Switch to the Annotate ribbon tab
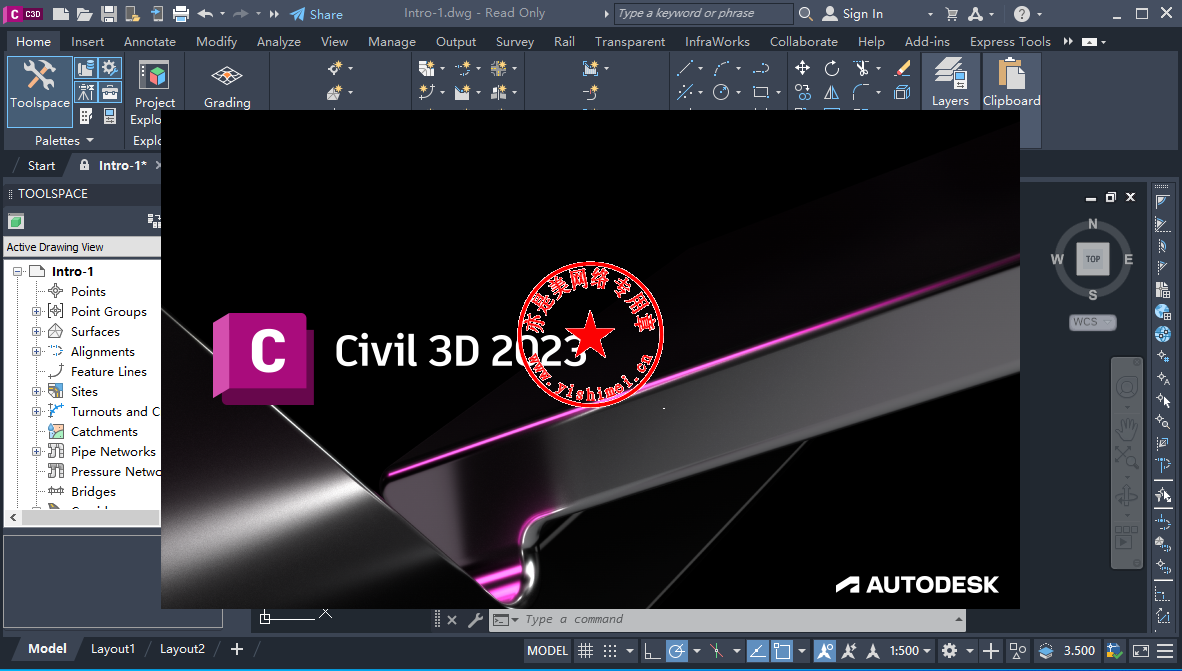 click(149, 41)
